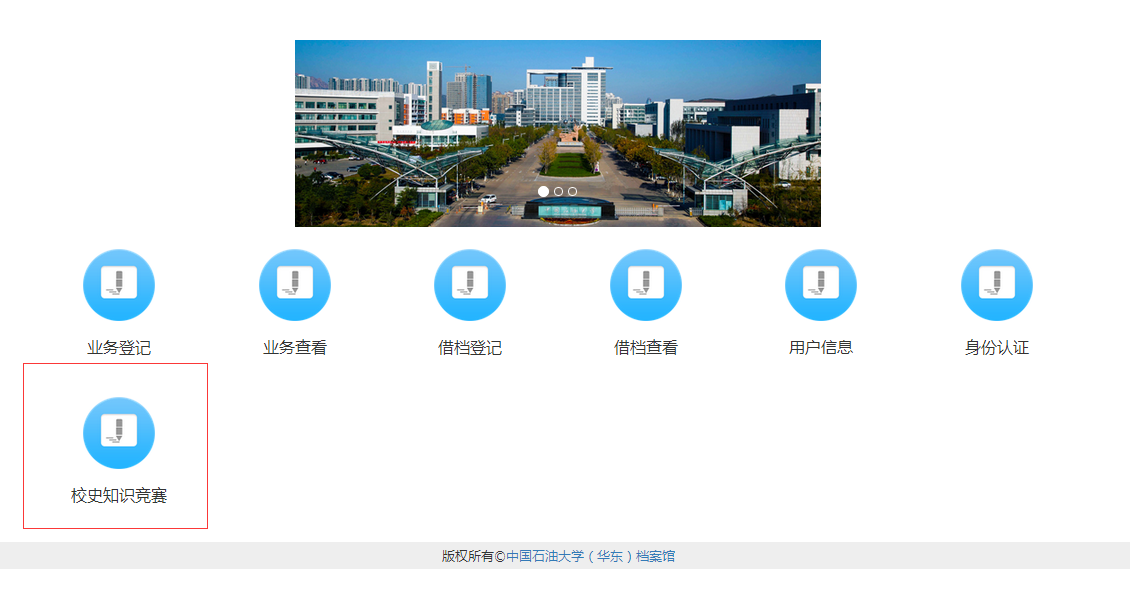
Task: Jump to the third carousel slide dot
Action: tap(572, 191)
